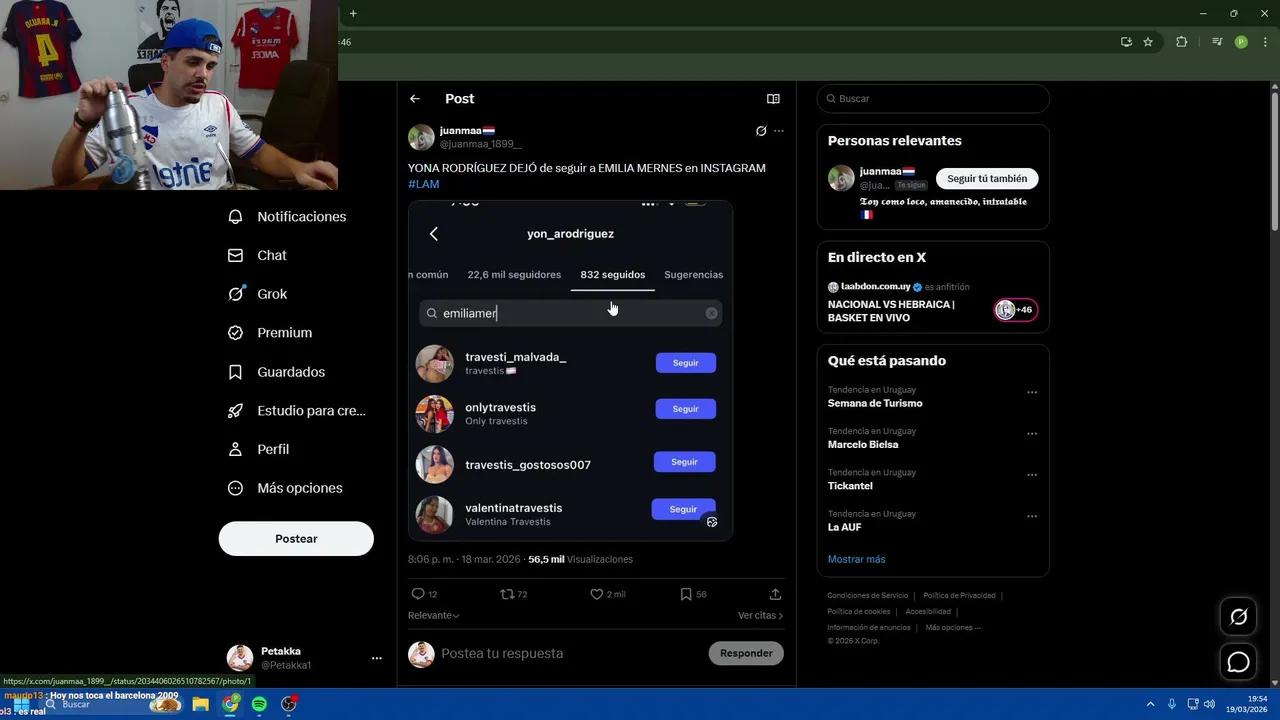
Task: Click the page vertical scrollbar
Action: (x=1274, y=160)
